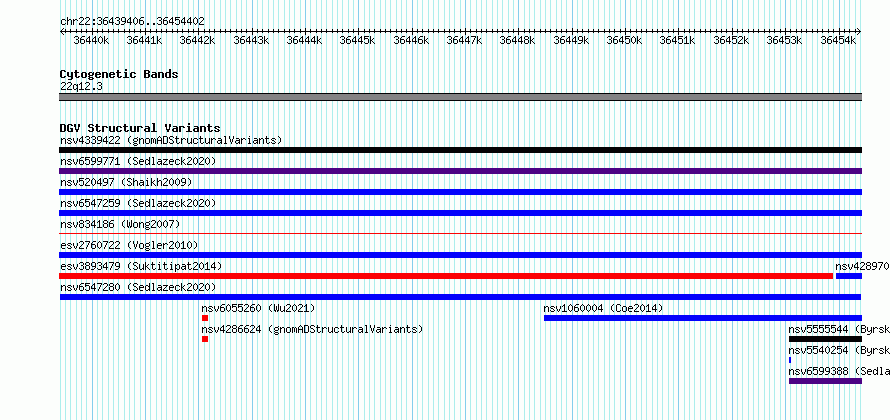Select the purple nsv6599771 variant bar
Screen dimensions: 890x420
coord(460,171)
